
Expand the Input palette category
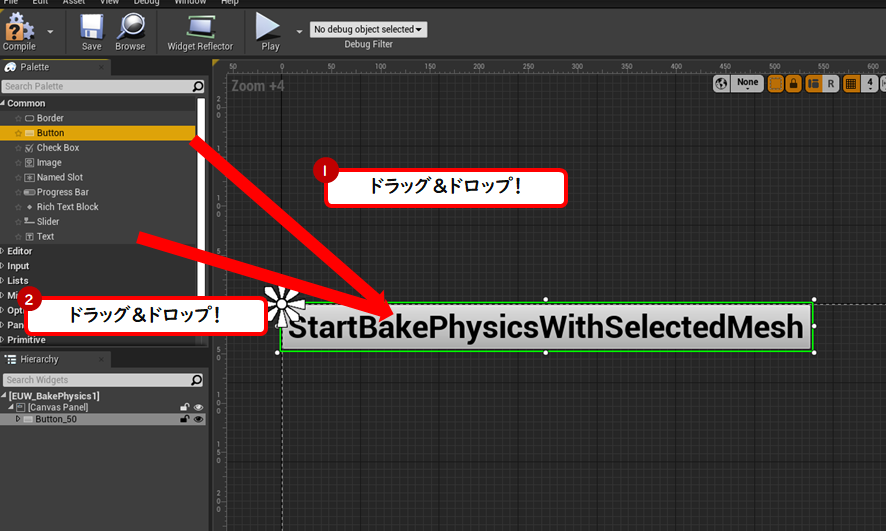click(2, 266)
